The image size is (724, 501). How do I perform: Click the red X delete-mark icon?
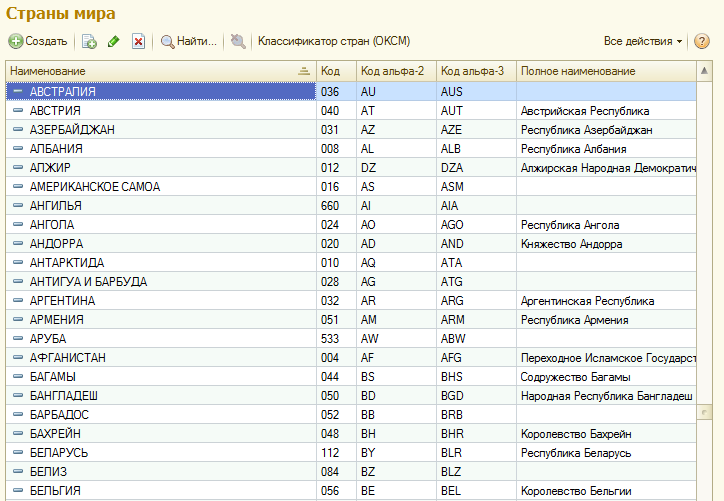(138, 42)
